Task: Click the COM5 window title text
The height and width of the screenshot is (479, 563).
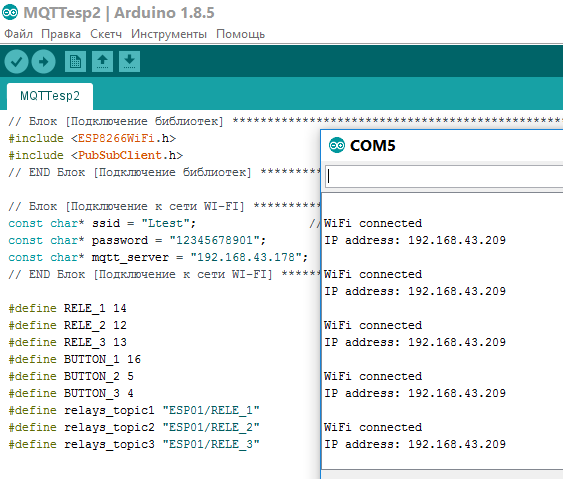Action: coord(373,145)
